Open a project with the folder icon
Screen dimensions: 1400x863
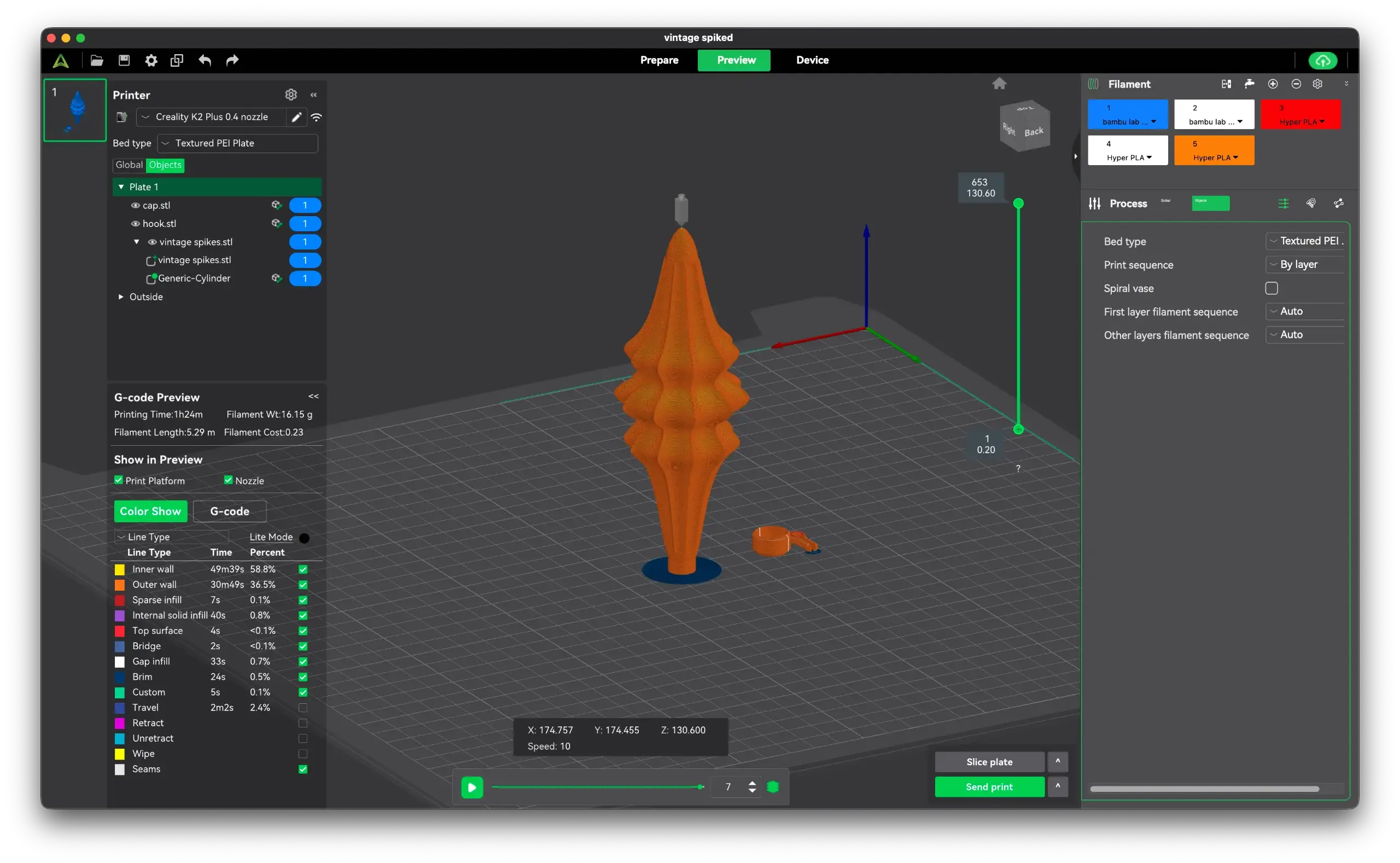(x=96, y=61)
